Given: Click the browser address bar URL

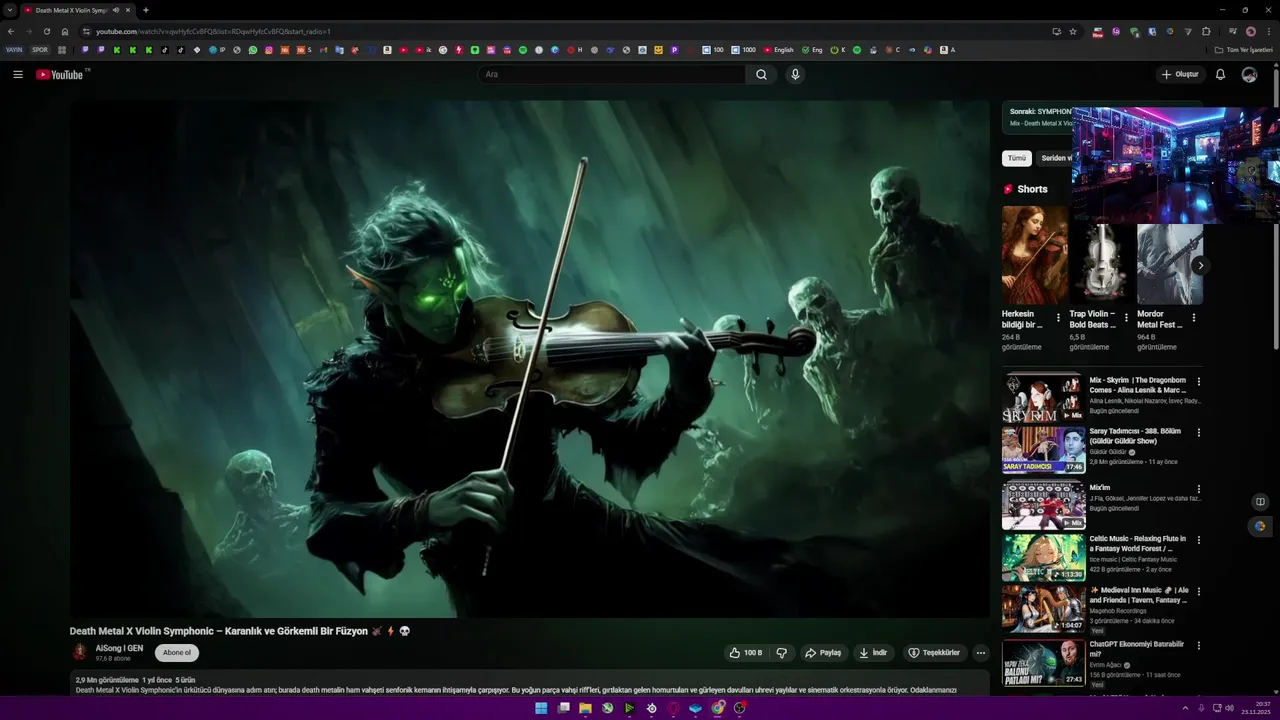Looking at the screenshot, I should pyautogui.click(x=213, y=31).
